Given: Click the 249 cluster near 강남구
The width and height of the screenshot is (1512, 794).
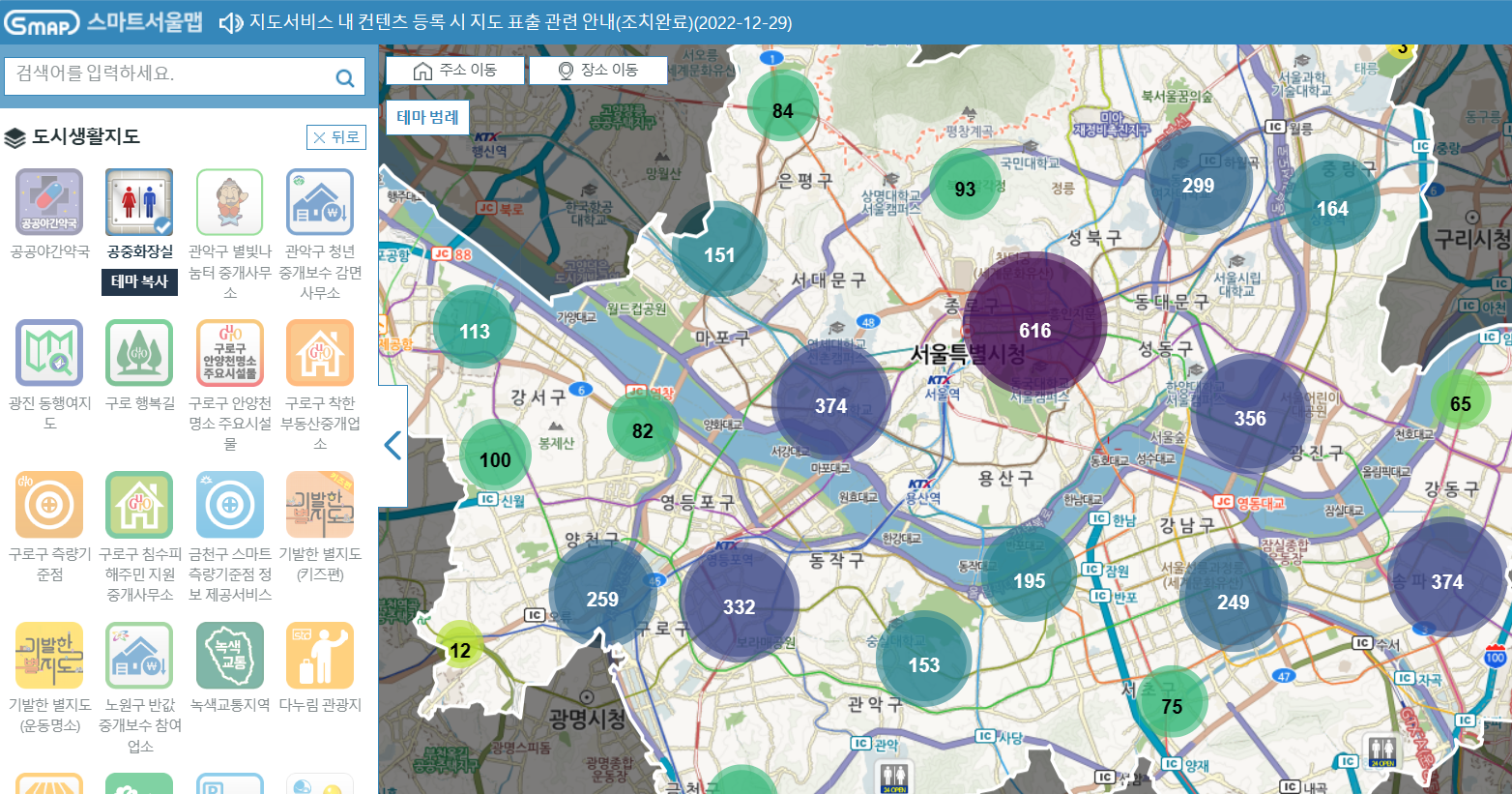Looking at the screenshot, I should pyautogui.click(x=1233, y=598).
